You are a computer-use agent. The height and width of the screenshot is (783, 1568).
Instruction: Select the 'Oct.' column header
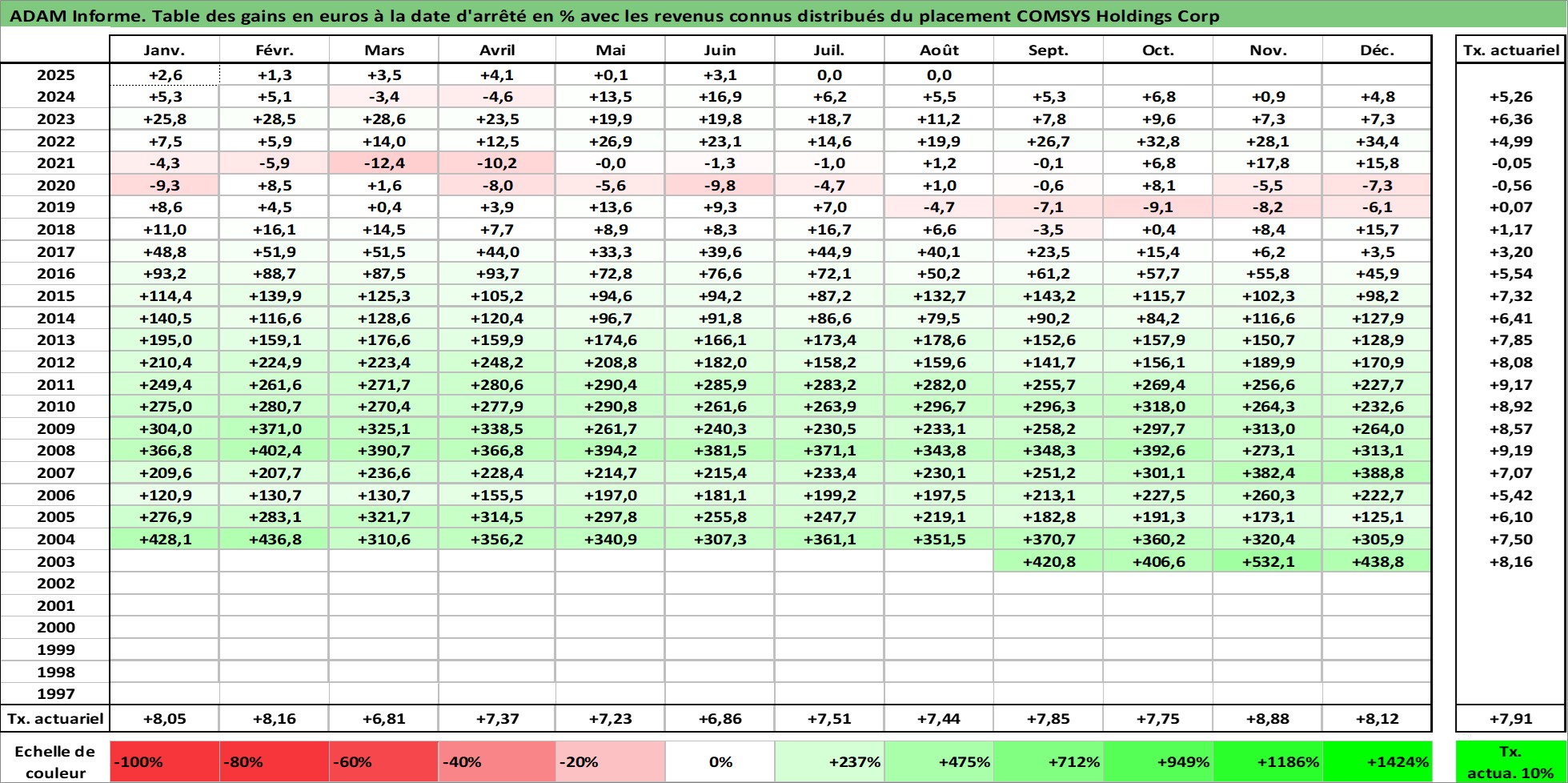1158,50
